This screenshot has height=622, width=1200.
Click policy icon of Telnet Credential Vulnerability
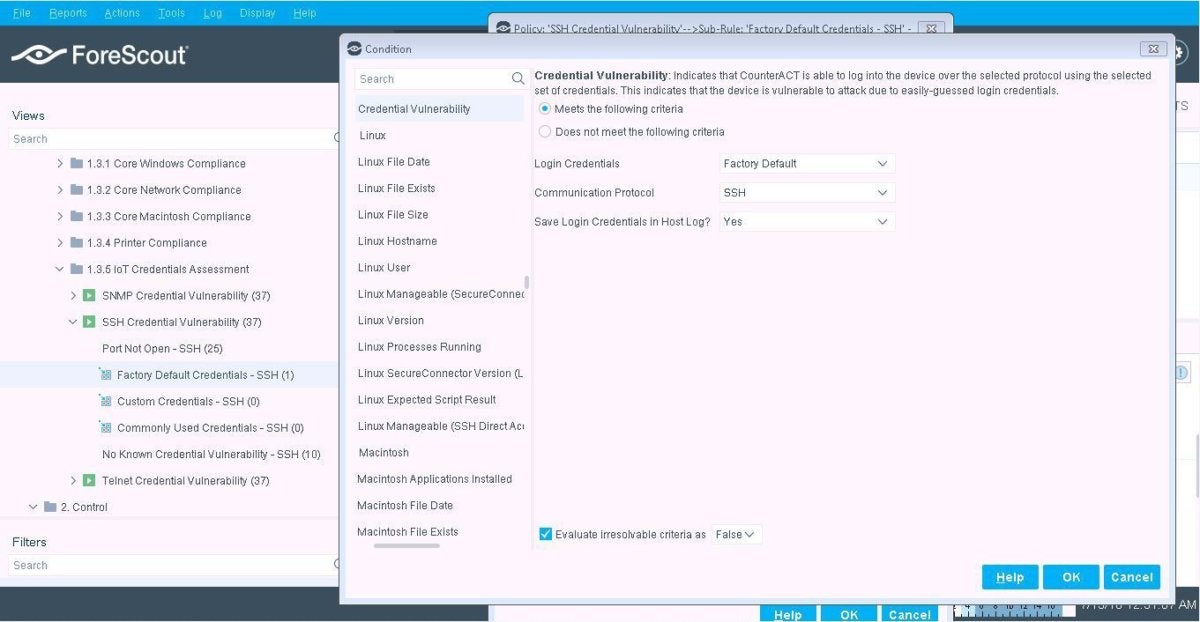[x=89, y=481]
